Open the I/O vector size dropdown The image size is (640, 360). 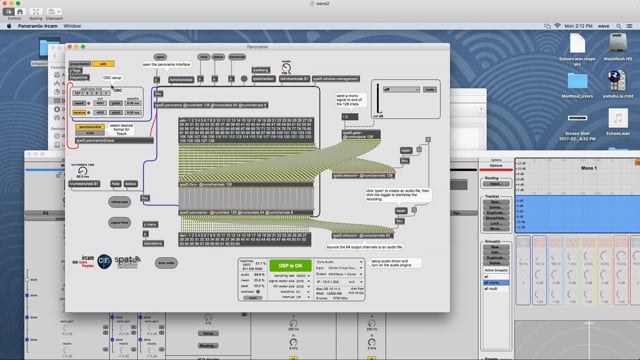(302, 287)
